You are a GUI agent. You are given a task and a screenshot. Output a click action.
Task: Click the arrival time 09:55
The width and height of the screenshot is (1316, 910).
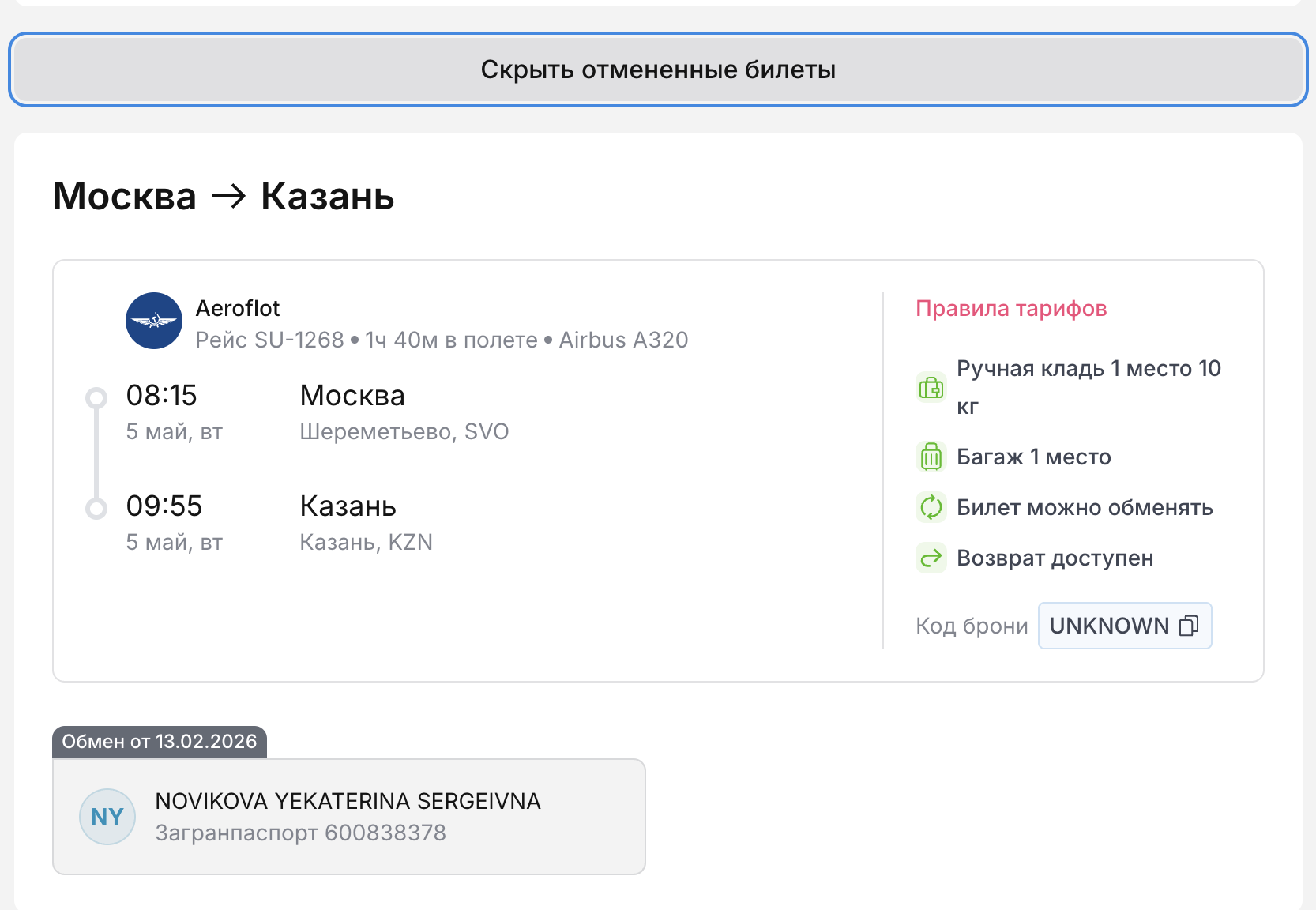point(164,506)
